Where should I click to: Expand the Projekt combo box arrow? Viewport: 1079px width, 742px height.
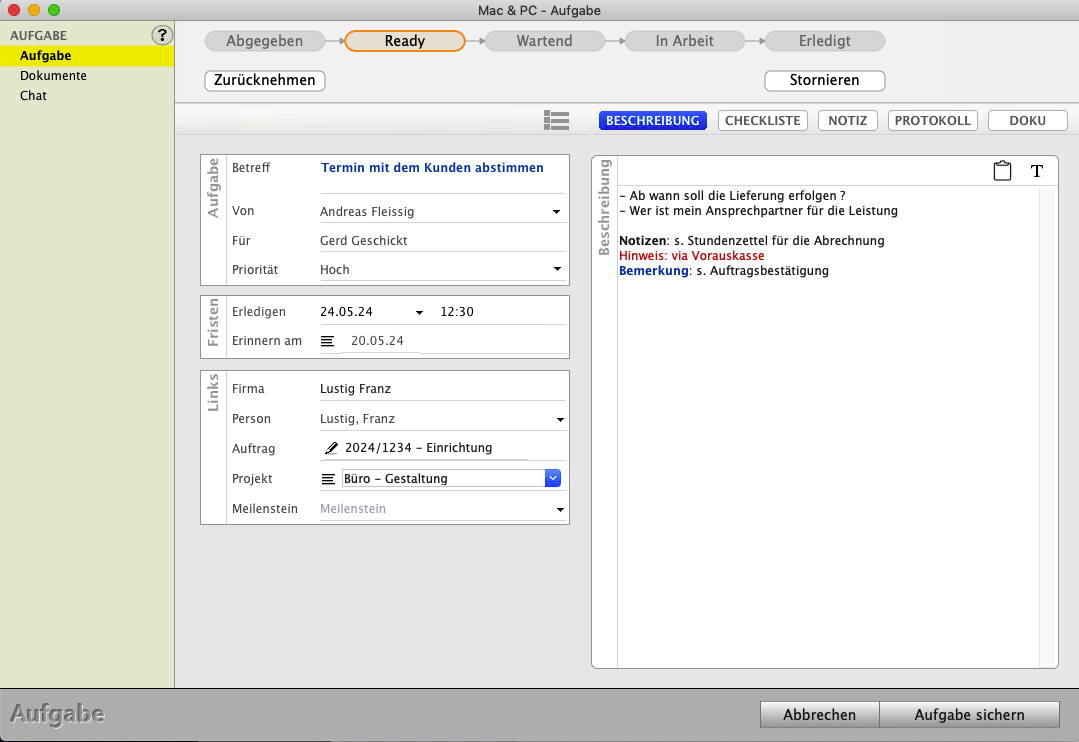click(552, 479)
